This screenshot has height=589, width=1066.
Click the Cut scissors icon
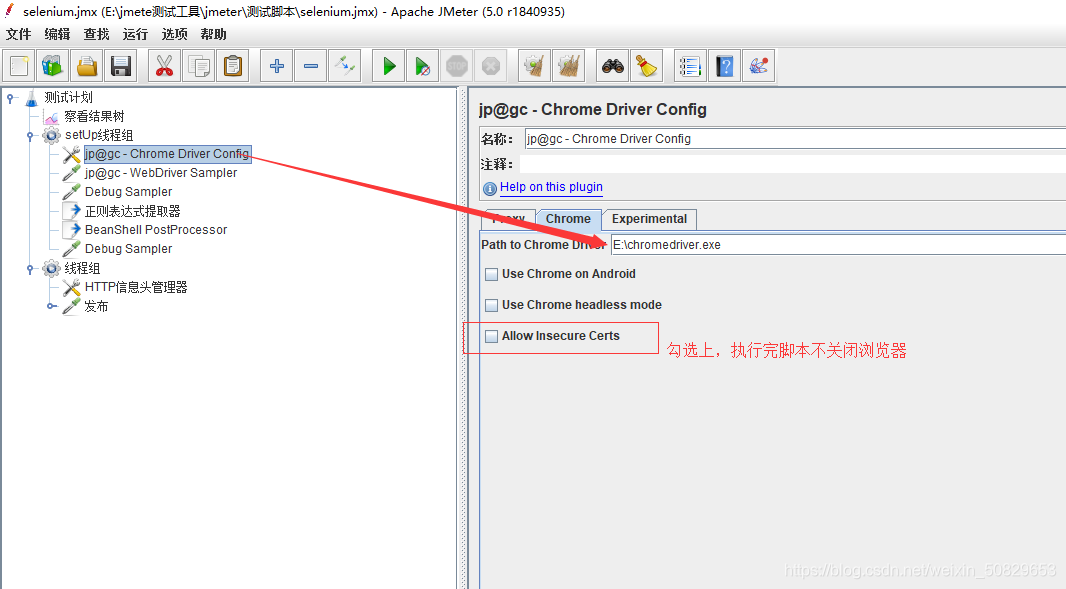pos(165,66)
